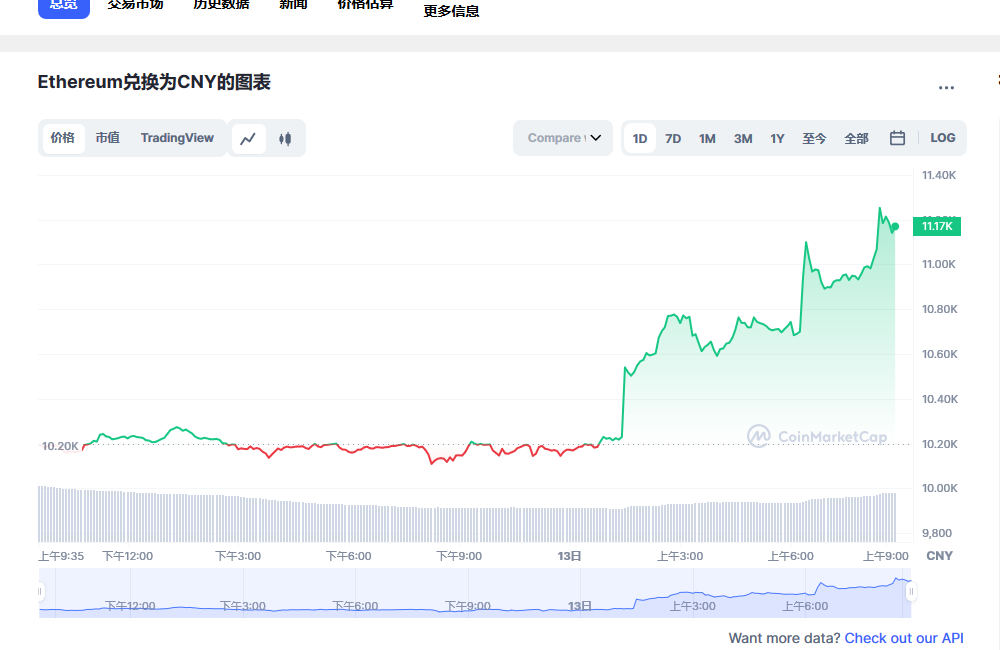Go to the 历史数据 tab

coord(221,5)
